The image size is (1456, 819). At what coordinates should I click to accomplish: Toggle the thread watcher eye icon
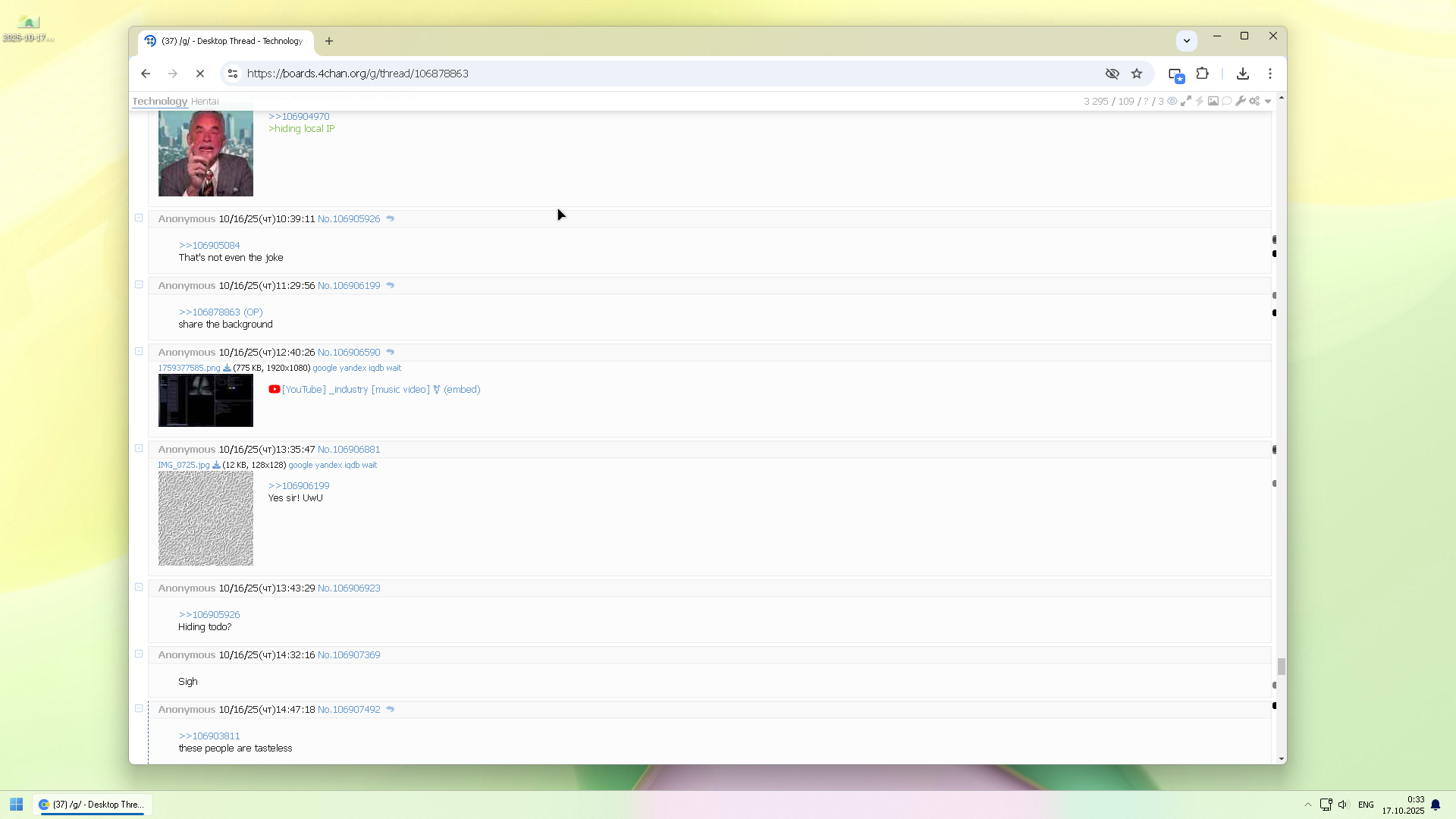tap(1172, 101)
